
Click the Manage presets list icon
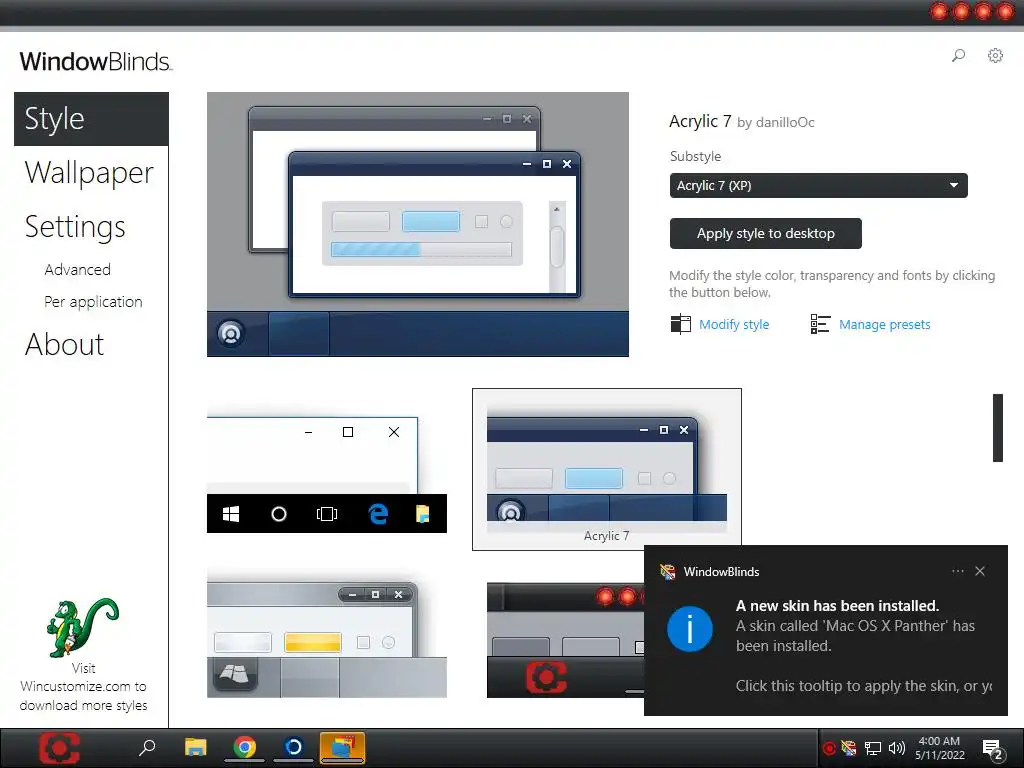[x=820, y=324]
